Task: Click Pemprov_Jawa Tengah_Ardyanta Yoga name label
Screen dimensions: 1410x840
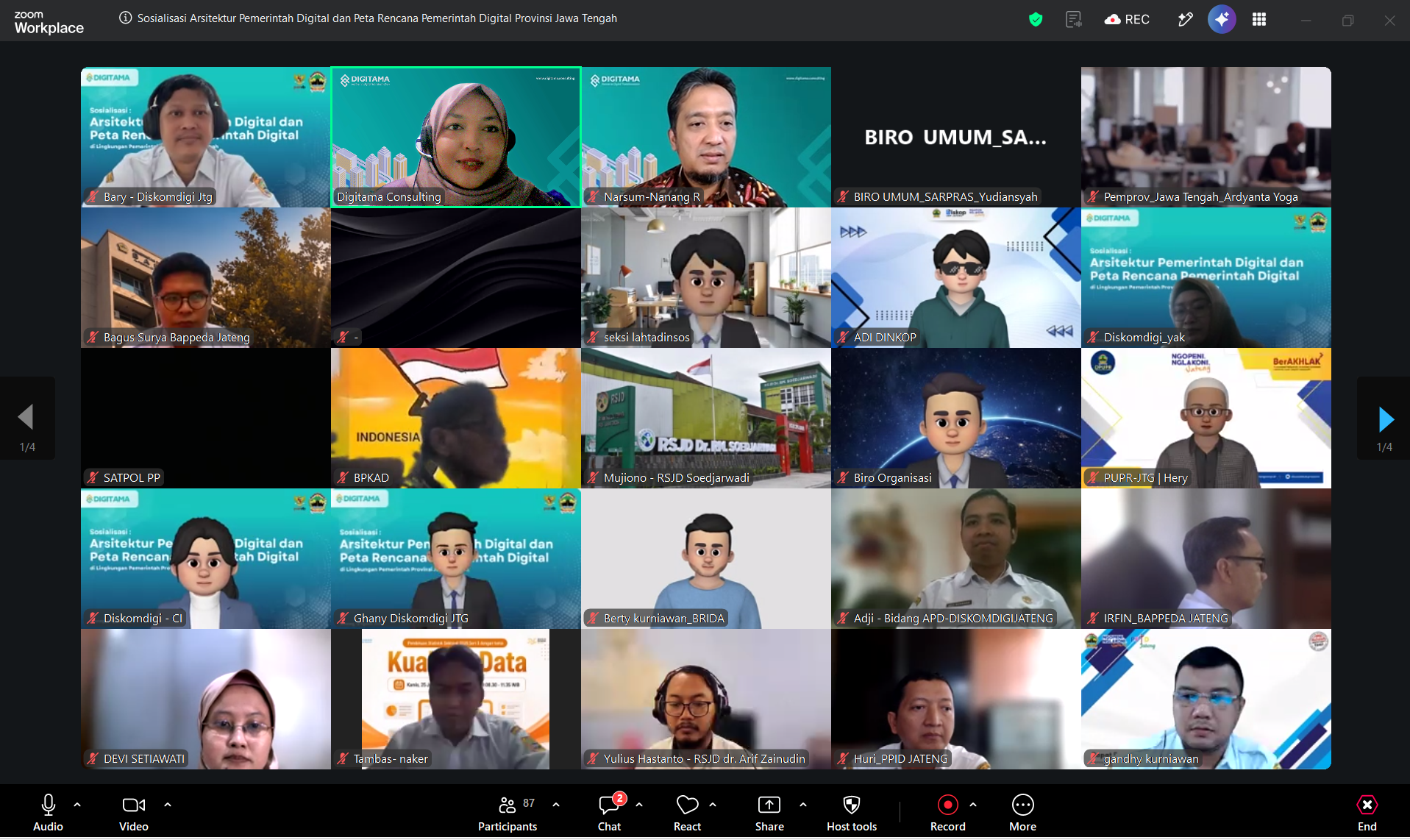Action: tap(1200, 197)
